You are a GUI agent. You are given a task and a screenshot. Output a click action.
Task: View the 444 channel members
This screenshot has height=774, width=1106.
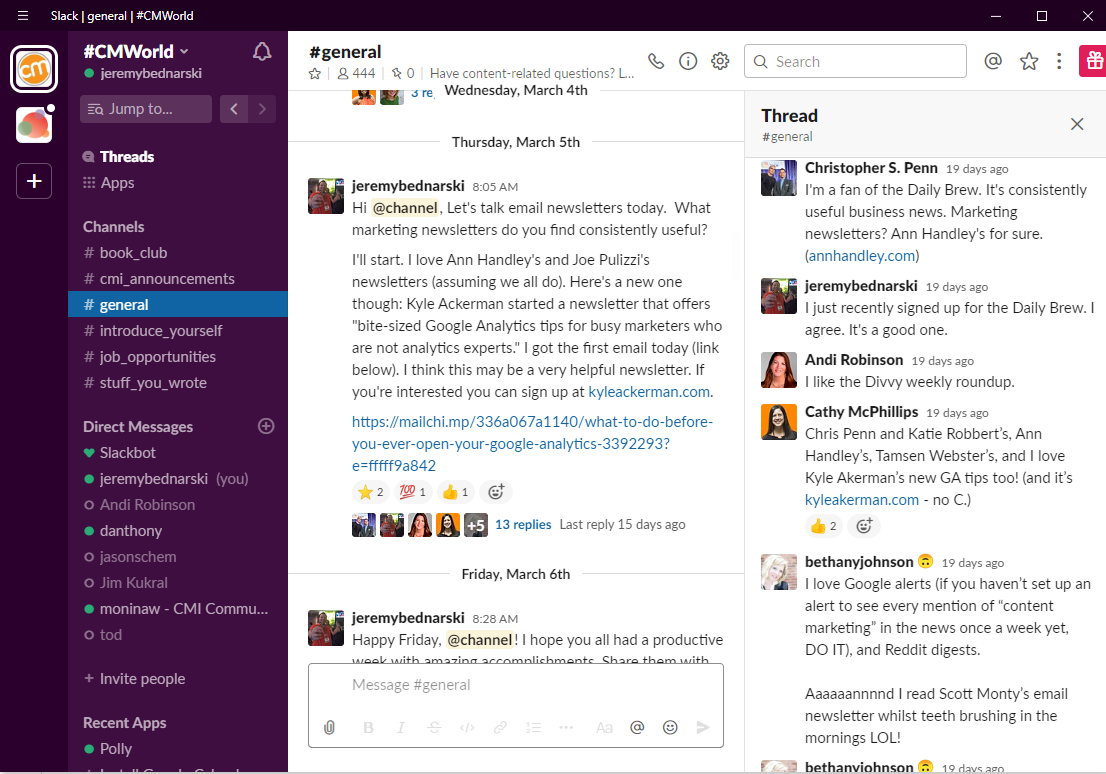pos(356,73)
